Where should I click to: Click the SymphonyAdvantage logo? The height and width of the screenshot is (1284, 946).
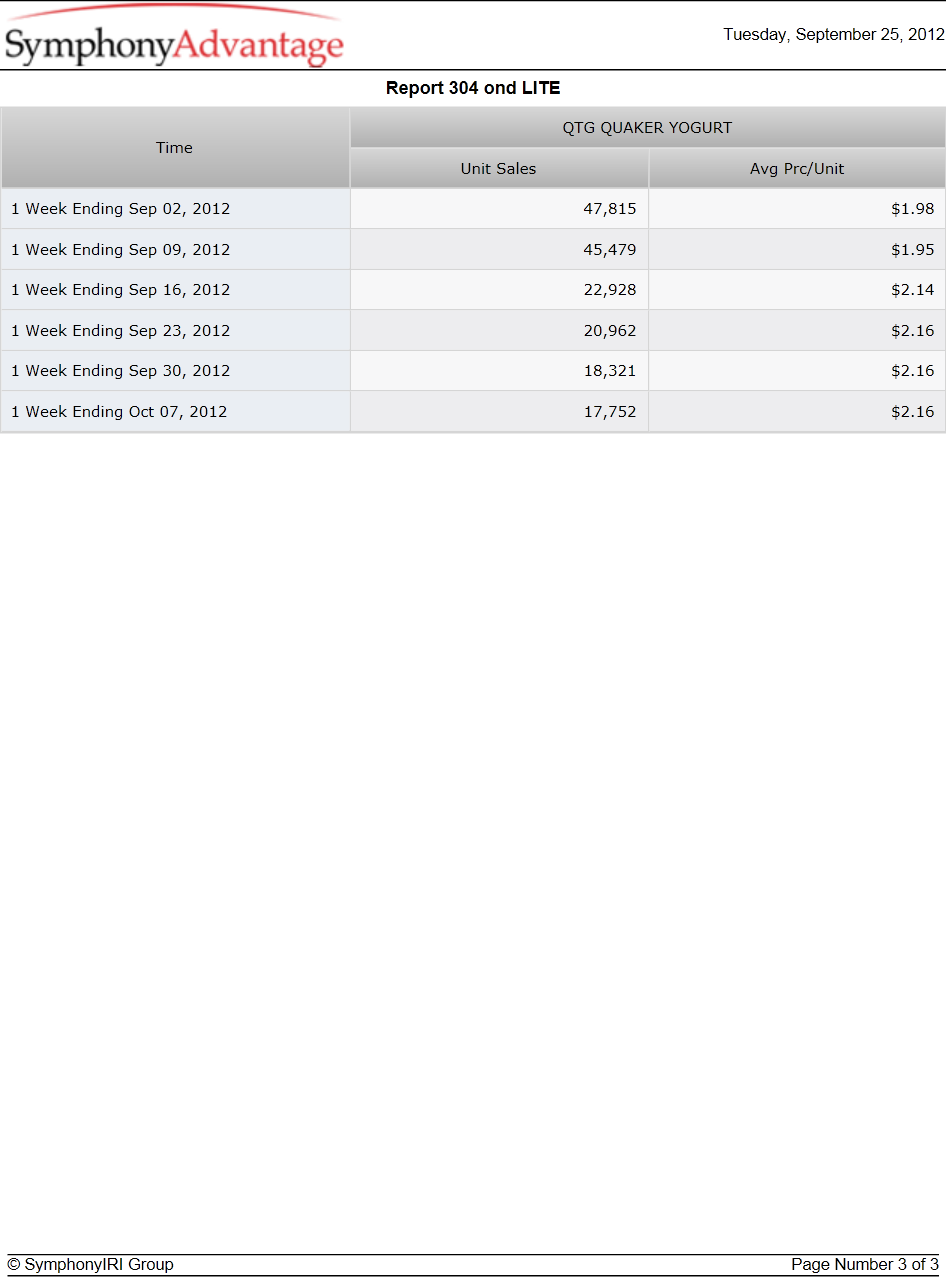click(x=174, y=37)
